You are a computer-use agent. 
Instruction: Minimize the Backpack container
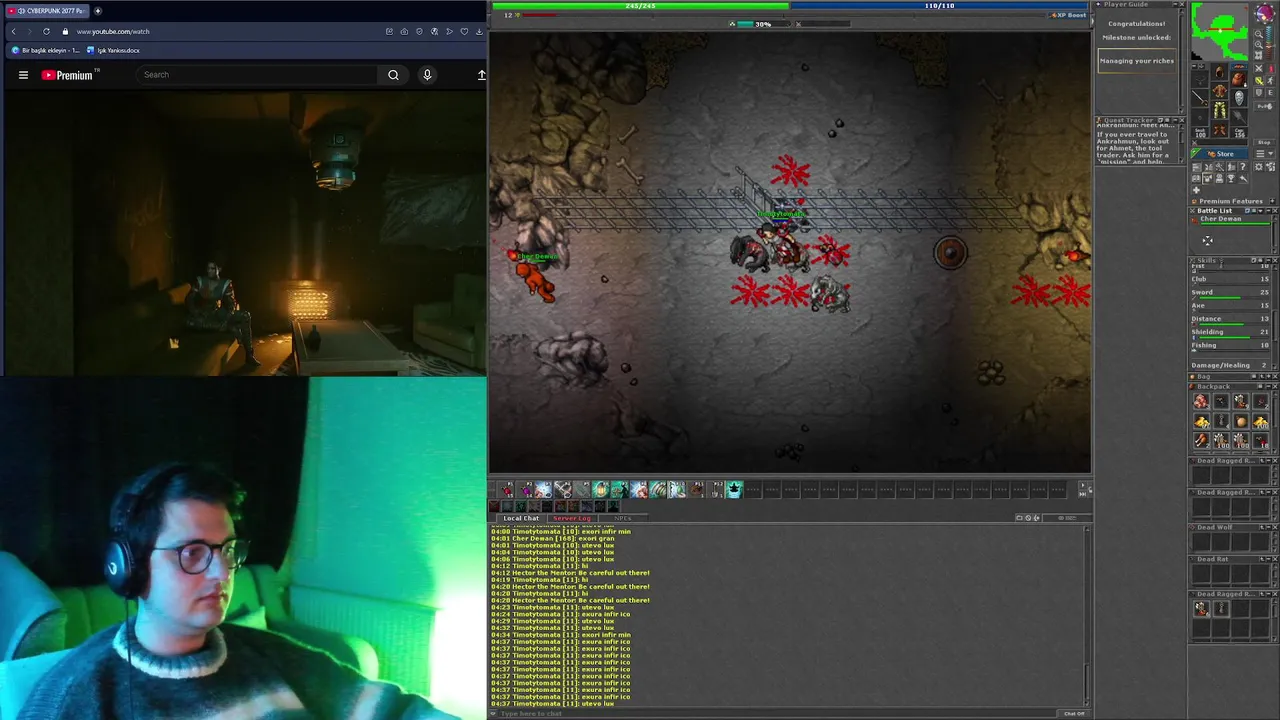[x=1268, y=386]
